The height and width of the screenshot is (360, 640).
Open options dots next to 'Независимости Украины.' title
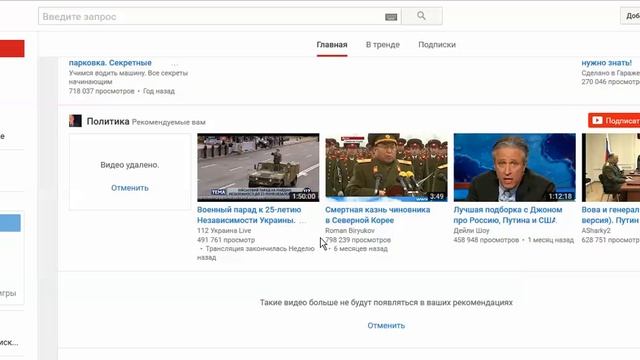click(302, 222)
